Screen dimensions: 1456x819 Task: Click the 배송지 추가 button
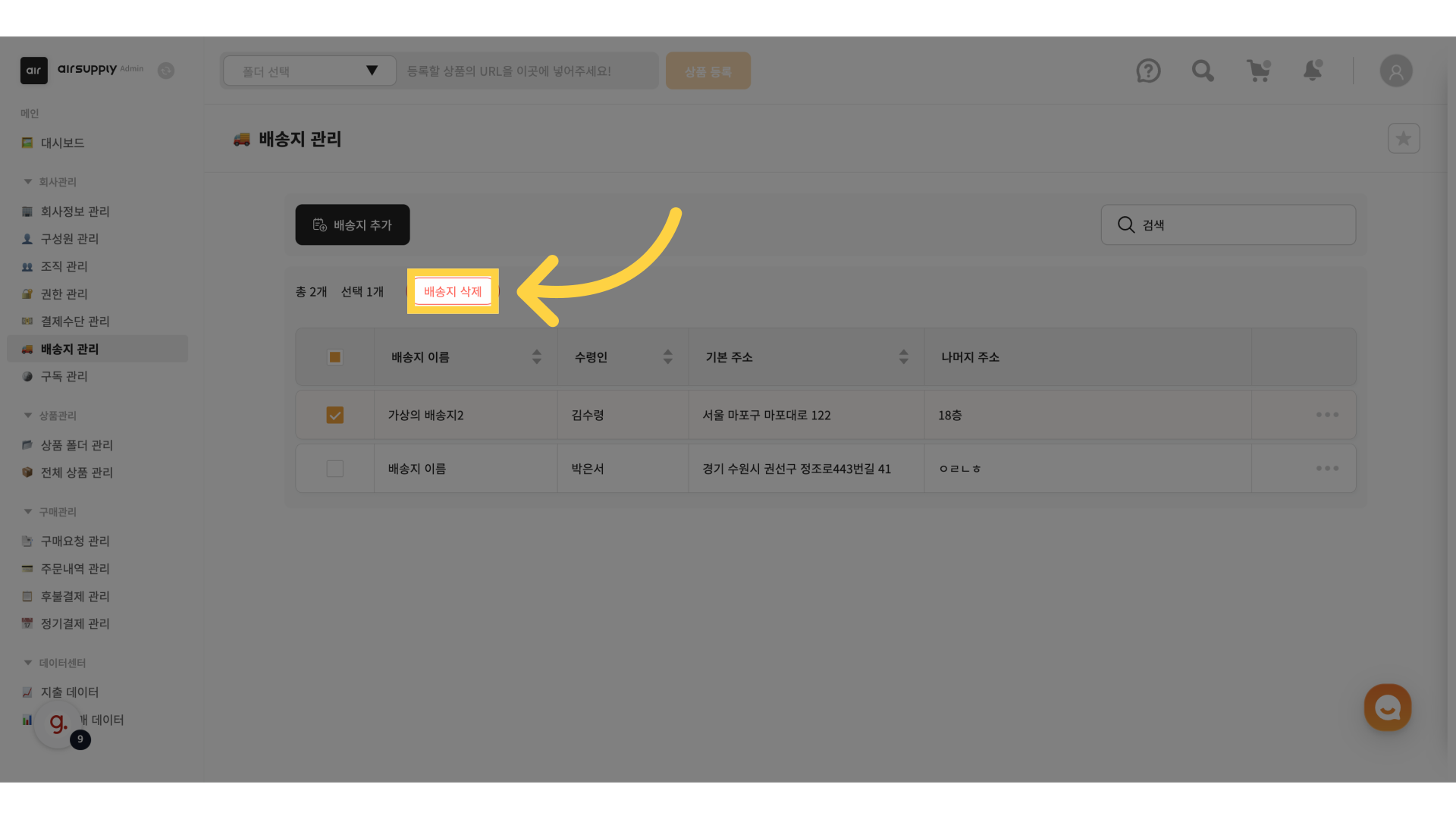(353, 225)
